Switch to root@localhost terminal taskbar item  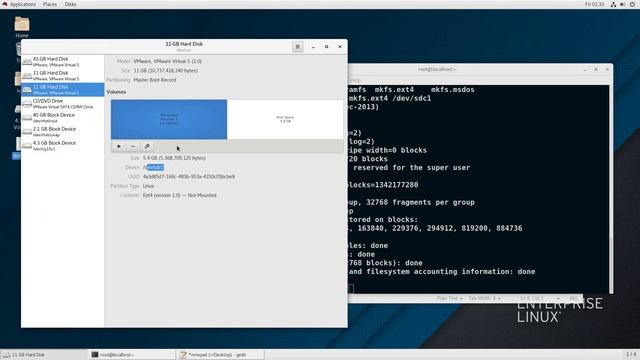pyautogui.click(x=132, y=355)
